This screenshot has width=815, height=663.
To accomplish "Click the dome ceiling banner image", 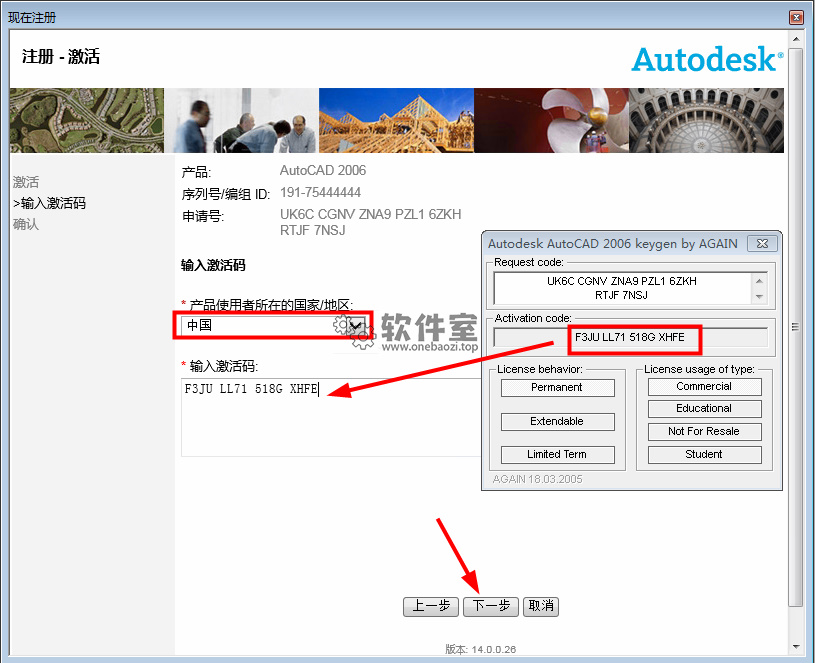I will click(x=705, y=120).
